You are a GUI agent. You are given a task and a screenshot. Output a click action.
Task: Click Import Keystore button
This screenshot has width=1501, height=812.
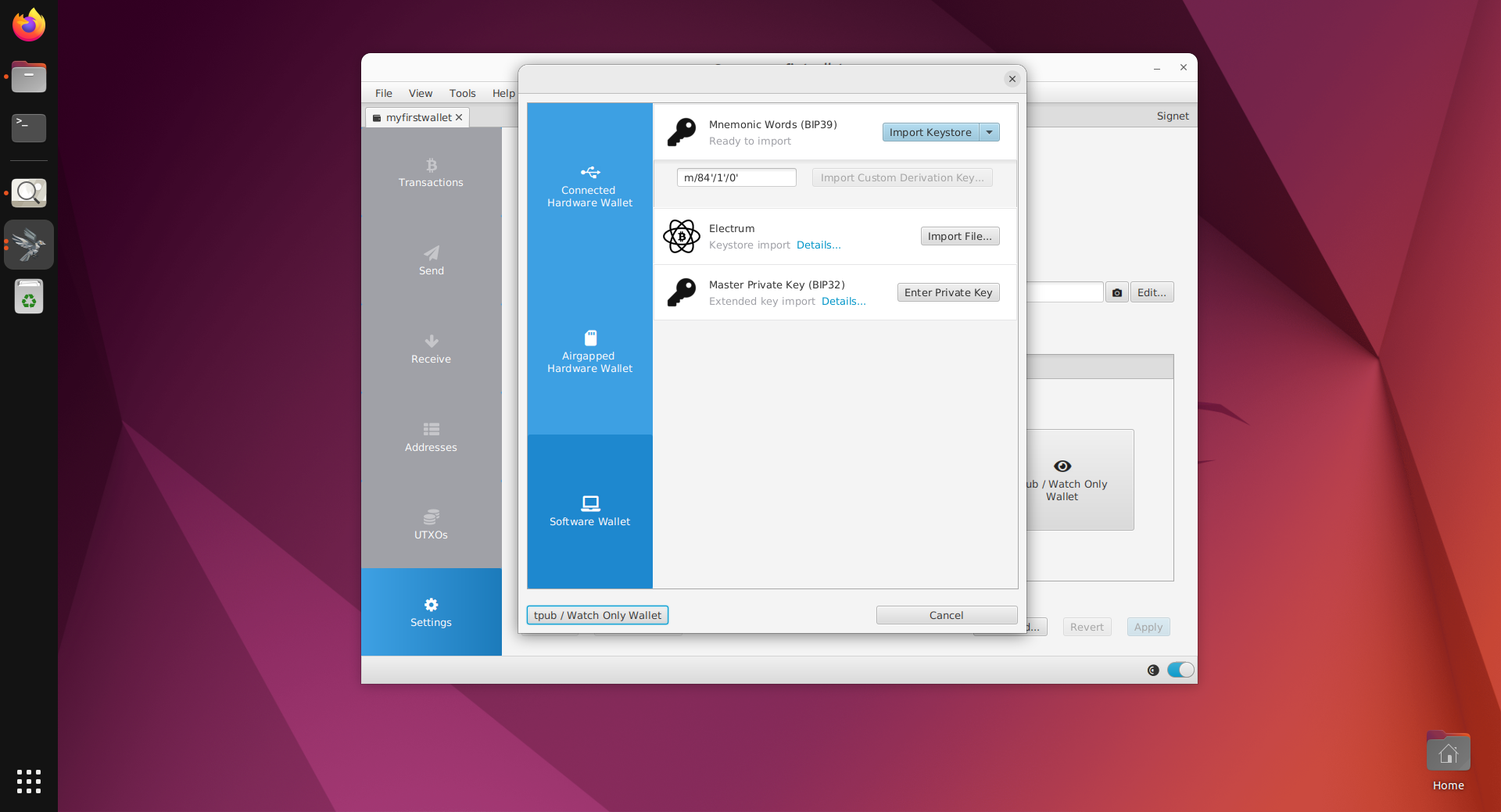(x=930, y=132)
